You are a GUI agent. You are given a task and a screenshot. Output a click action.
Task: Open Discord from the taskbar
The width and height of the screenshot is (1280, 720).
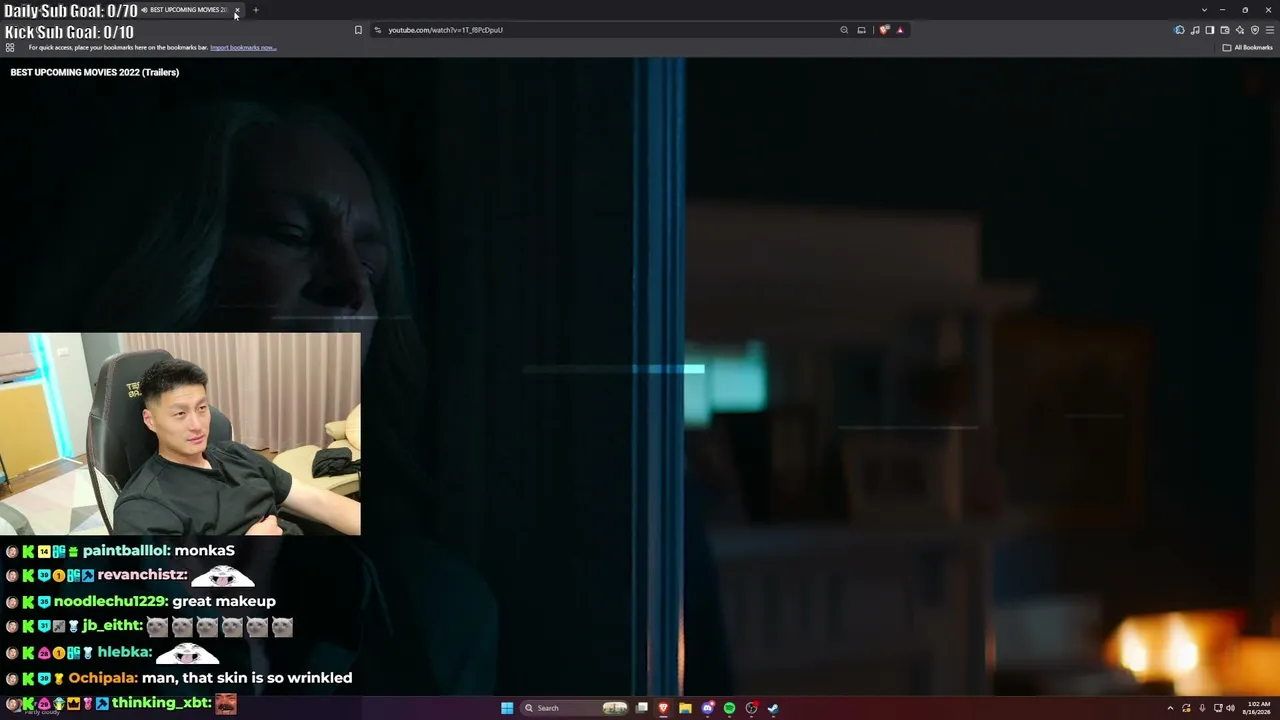click(x=708, y=708)
